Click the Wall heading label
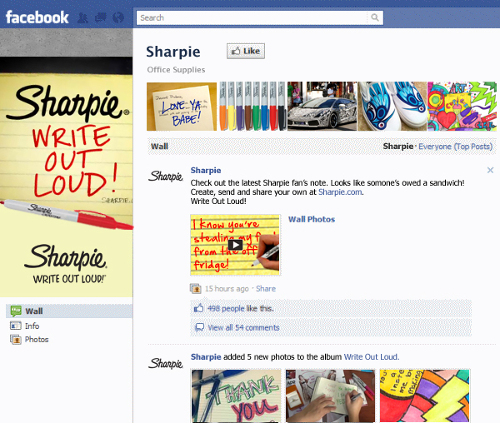Image resolution: width=500 pixels, height=423 pixels. click(159, 146)
